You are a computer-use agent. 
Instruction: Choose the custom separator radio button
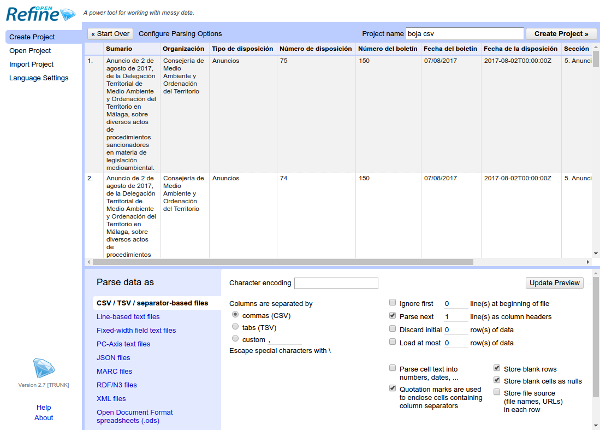(x=234, y=339)
